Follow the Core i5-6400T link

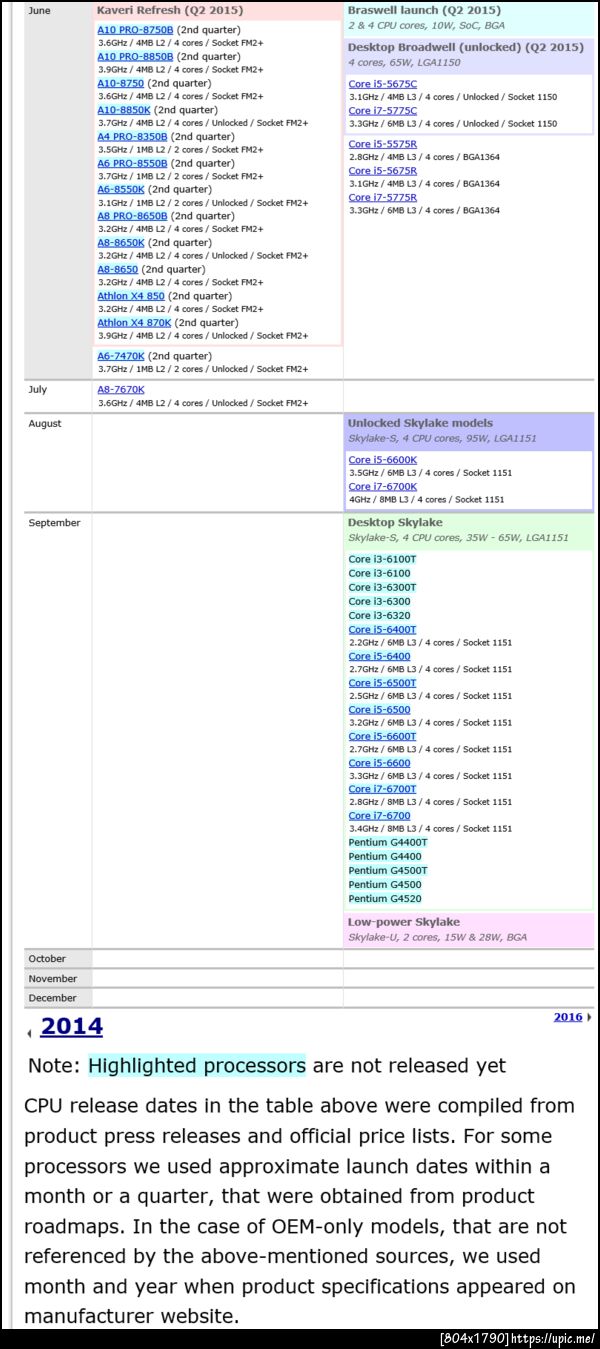click(383, 630)
